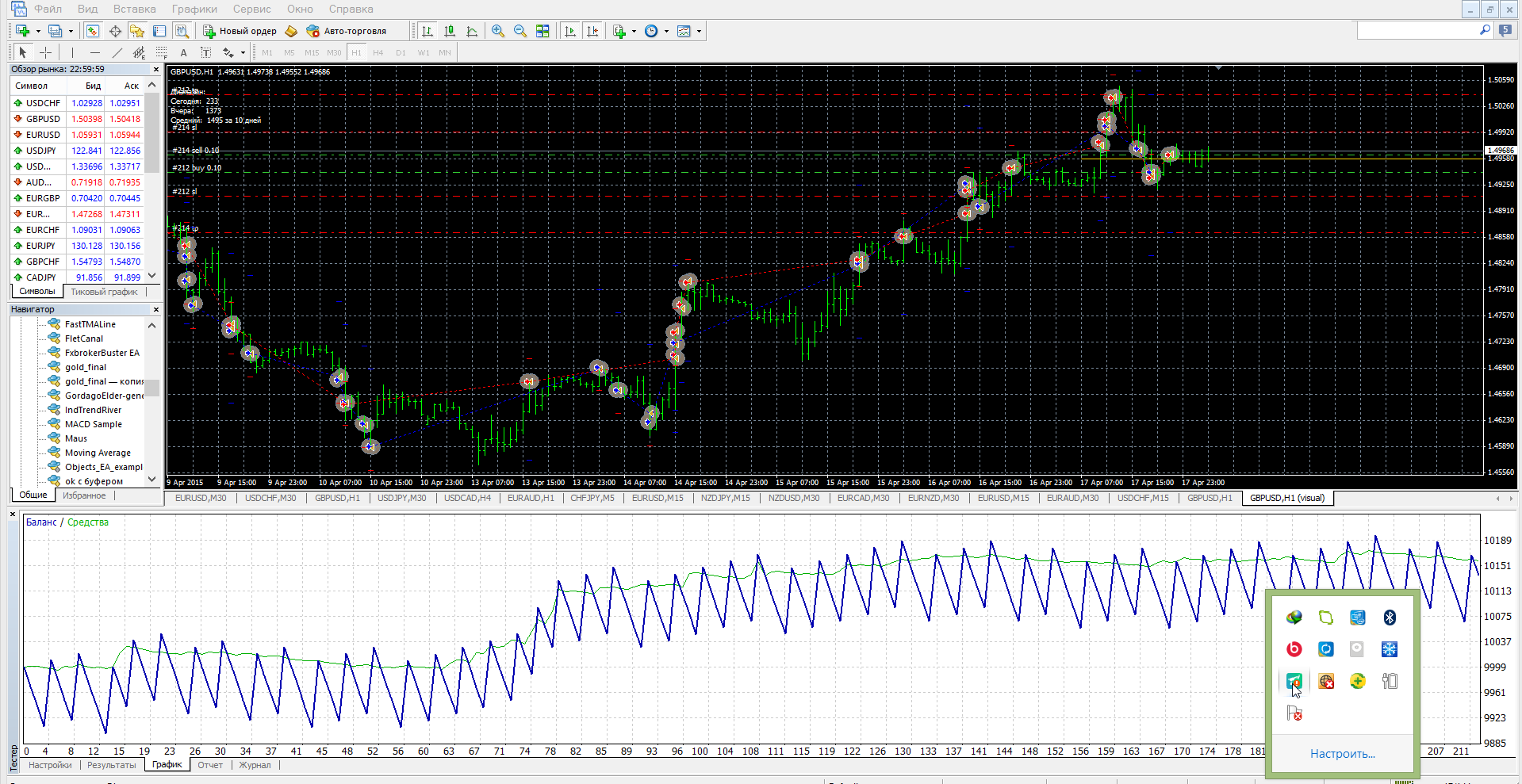Open the Графики menu

(194, 9)
